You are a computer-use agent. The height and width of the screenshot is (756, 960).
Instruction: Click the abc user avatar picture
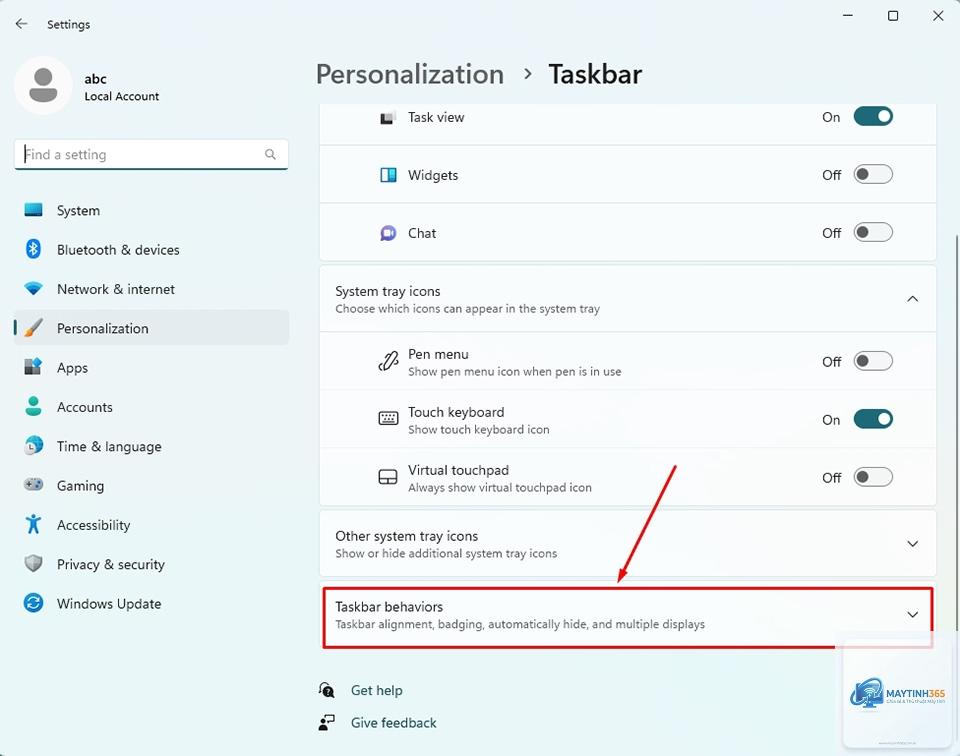point(43,86)
